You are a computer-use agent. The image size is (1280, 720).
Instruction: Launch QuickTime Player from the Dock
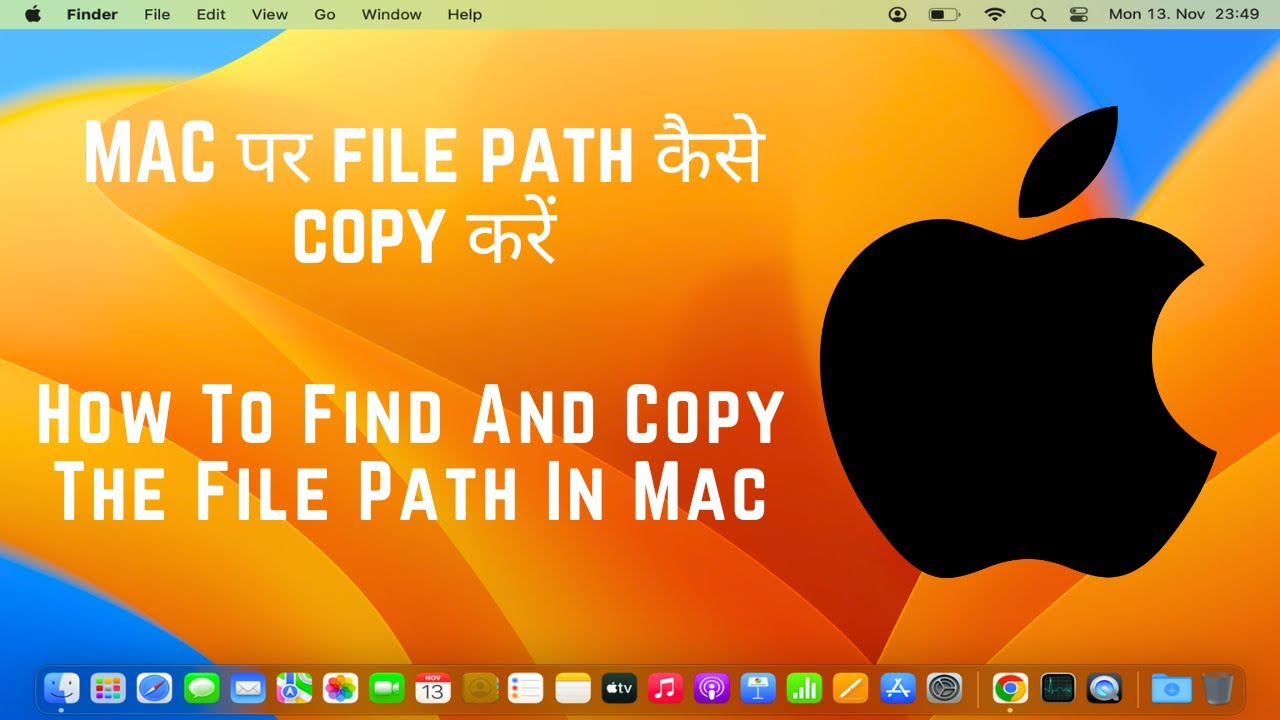[1104, 688]
